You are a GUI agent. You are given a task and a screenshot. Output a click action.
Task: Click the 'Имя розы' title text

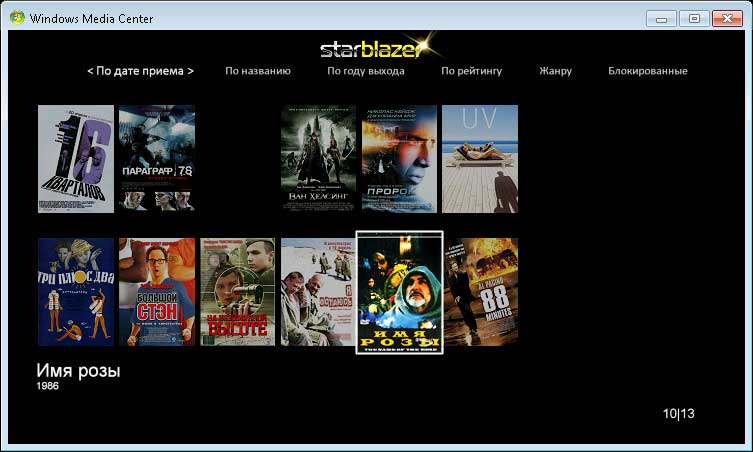[x=78, y=370]
